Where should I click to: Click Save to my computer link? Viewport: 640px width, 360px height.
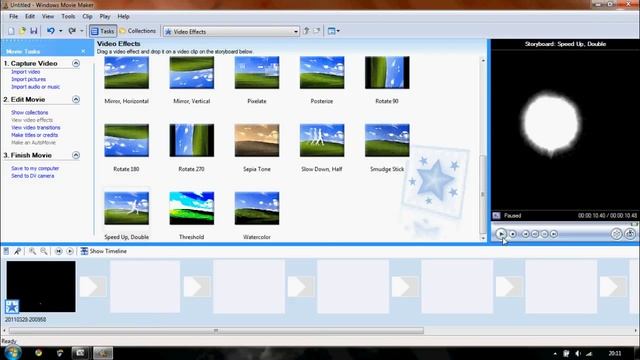coord(35,168)
